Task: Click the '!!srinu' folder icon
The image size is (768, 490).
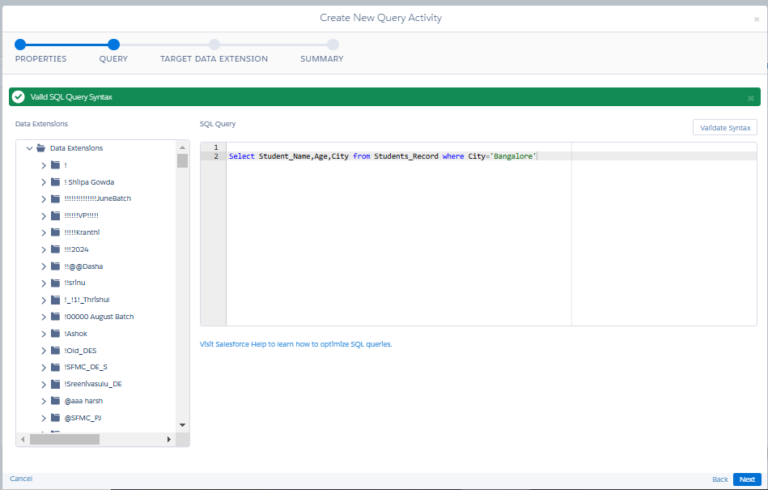Action: [x=55, y=282]
